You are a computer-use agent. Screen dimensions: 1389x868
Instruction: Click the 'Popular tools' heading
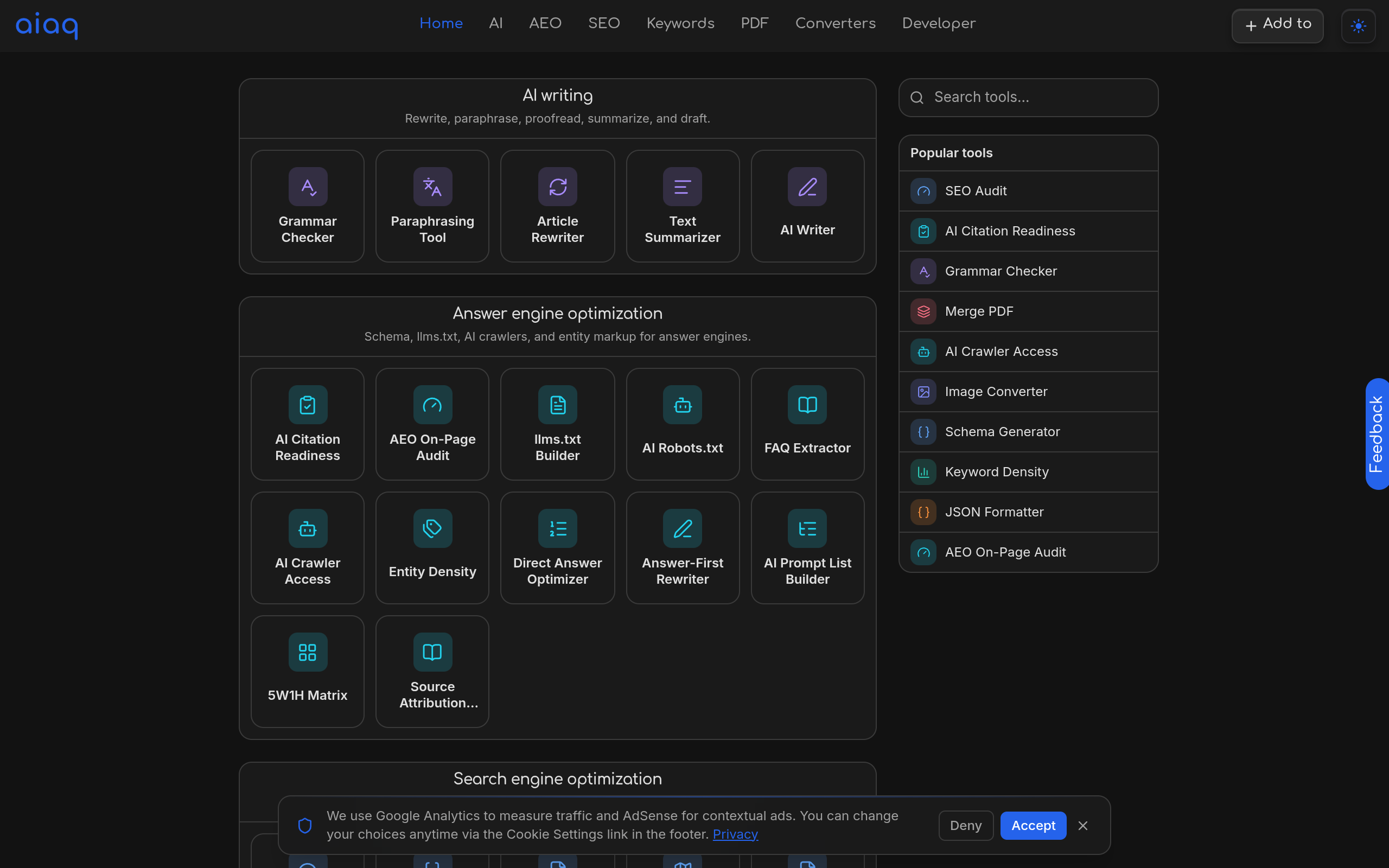click(x=951, y=154)
